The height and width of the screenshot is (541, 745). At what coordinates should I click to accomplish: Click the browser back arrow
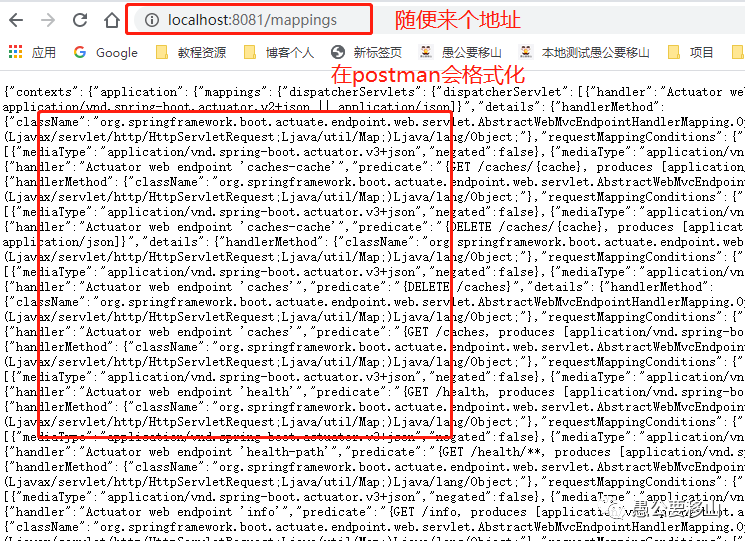16,20
